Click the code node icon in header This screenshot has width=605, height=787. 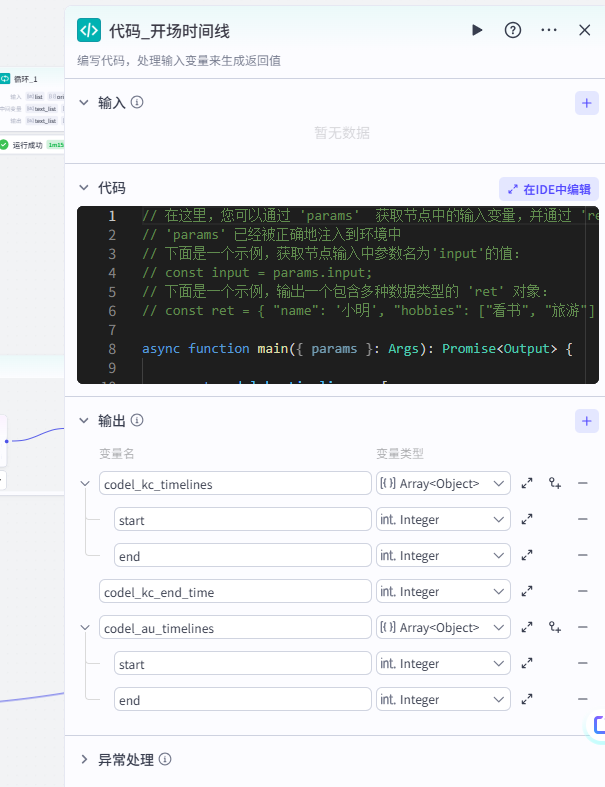(x=89, y=30)
